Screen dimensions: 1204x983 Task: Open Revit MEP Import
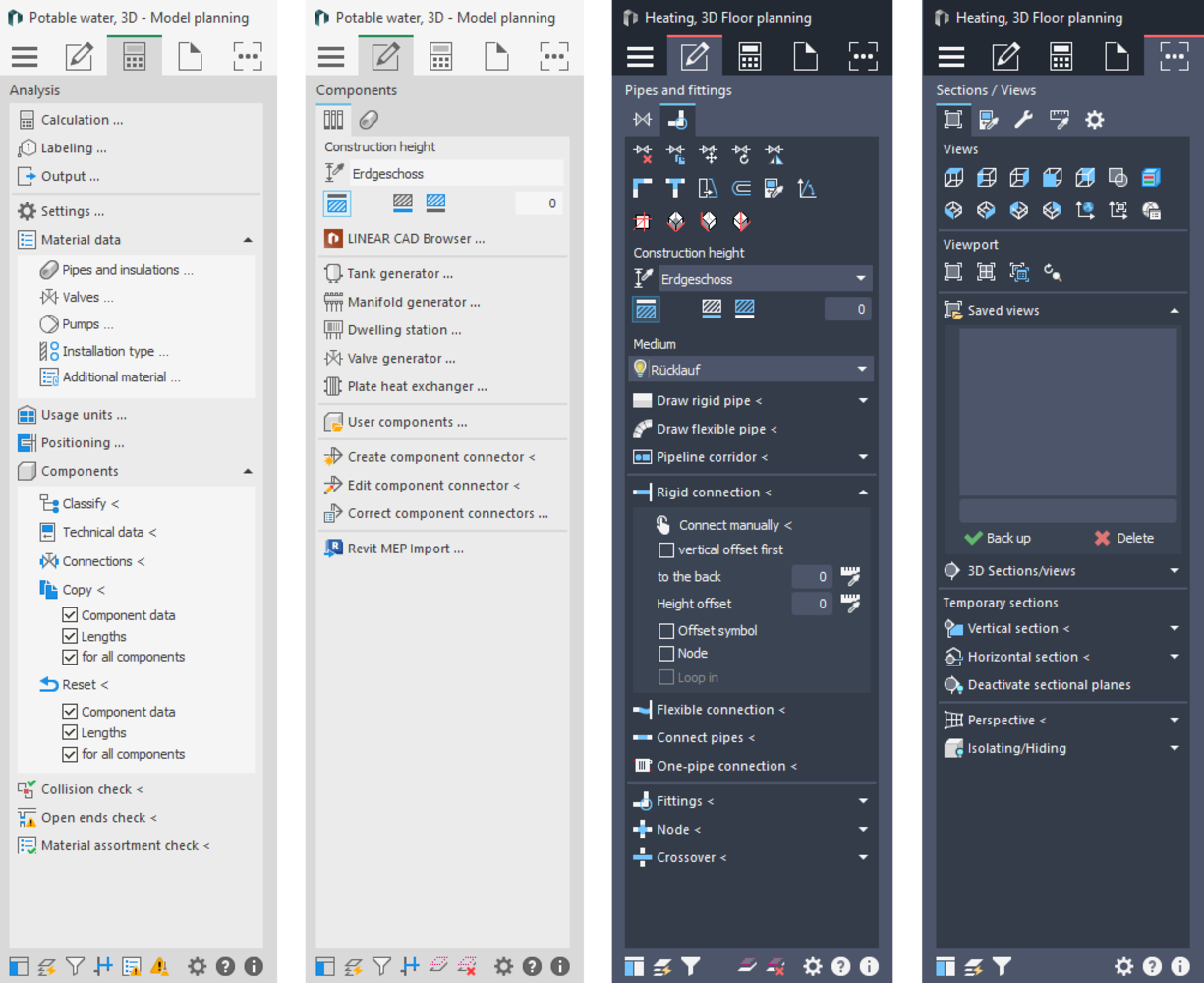(x=394, y=549)
